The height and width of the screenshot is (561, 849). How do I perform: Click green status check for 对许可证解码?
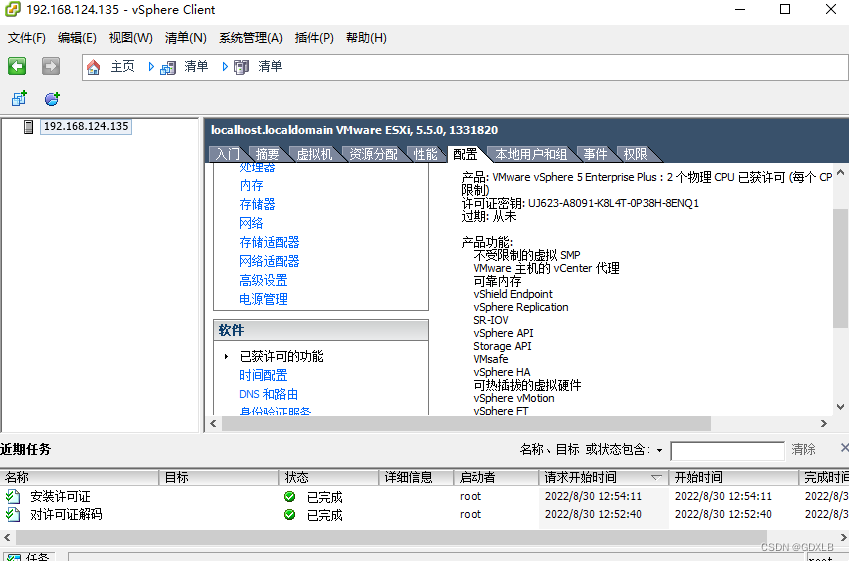click(290, 514)
